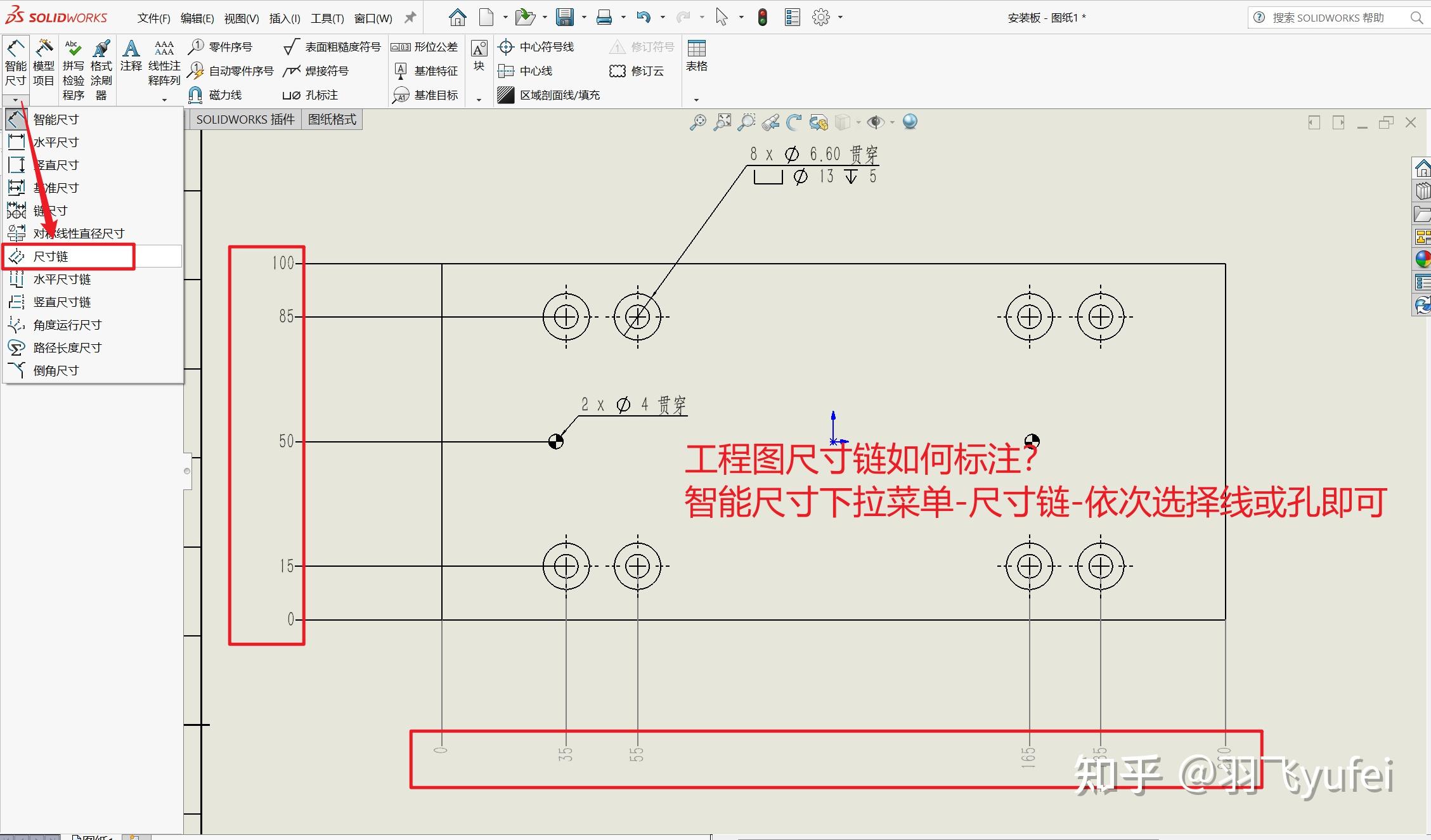Choose 路径长度尺寸 menu entry
Screen dimensions: 1431x840
coord(93,347)
